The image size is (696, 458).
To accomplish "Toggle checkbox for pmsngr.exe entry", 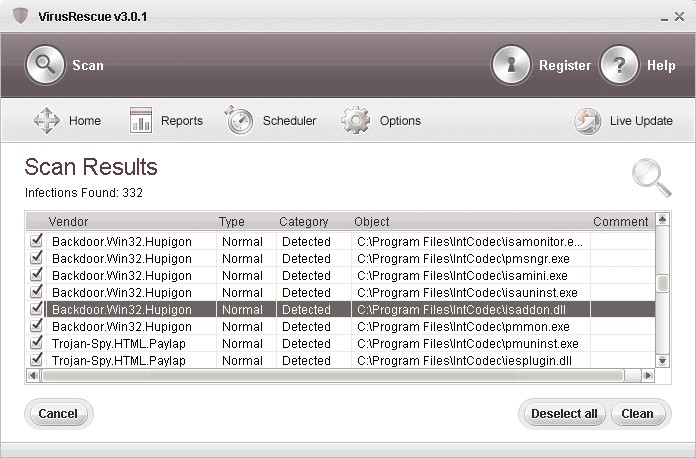I will pyautogui.click(x=37, y=258).
